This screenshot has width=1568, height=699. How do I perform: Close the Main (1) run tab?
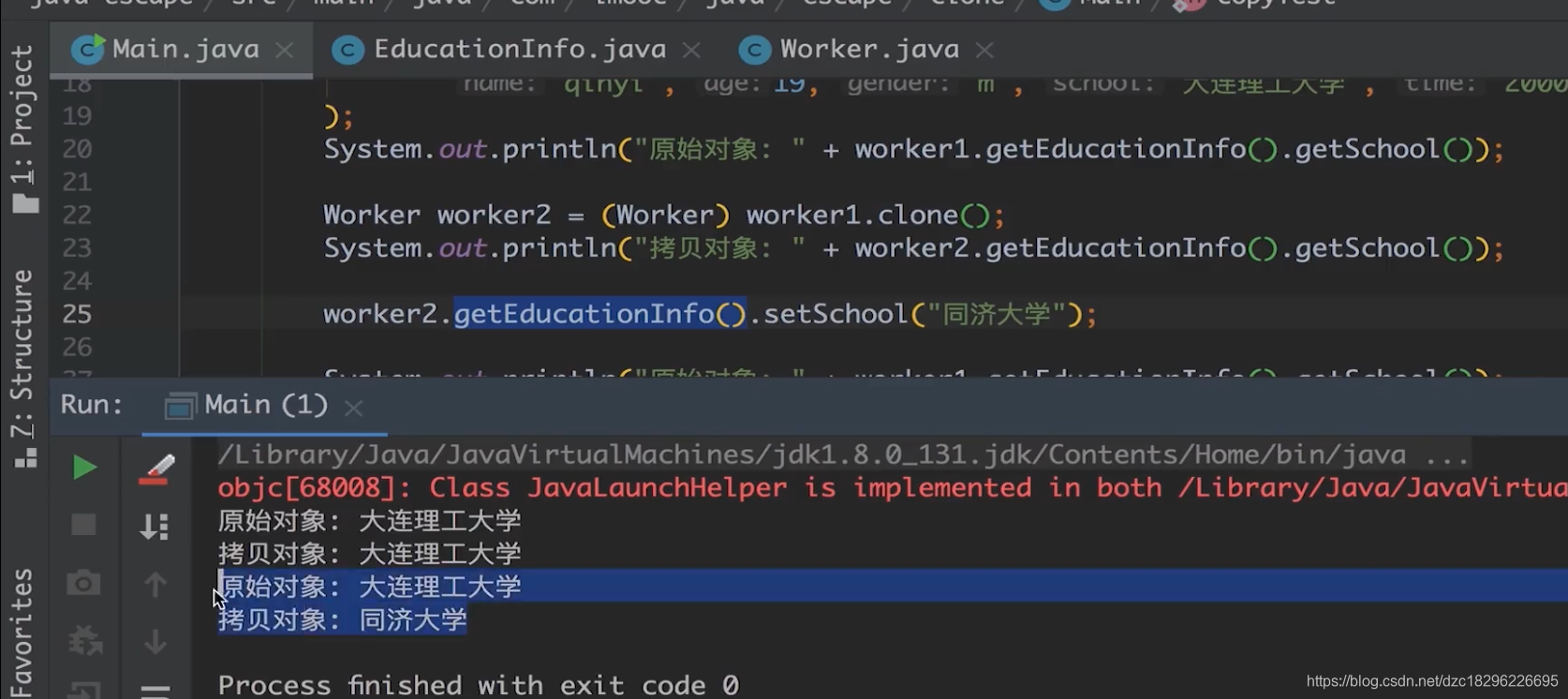(x=353, y=408)
